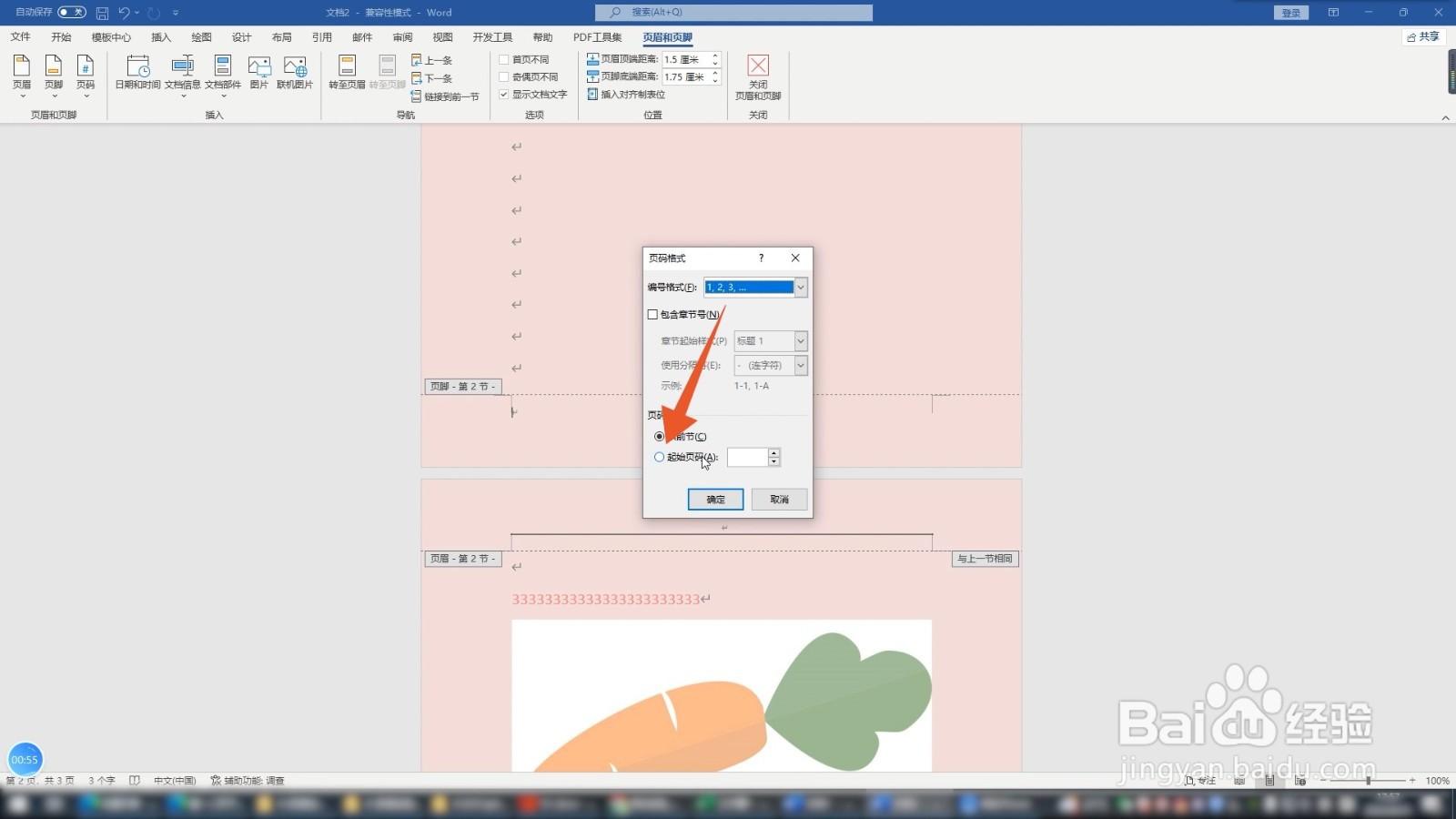Toggle the 自动保存 (AutoSave) switch
The image size is (1456, 819).
[x=71, y=13]
